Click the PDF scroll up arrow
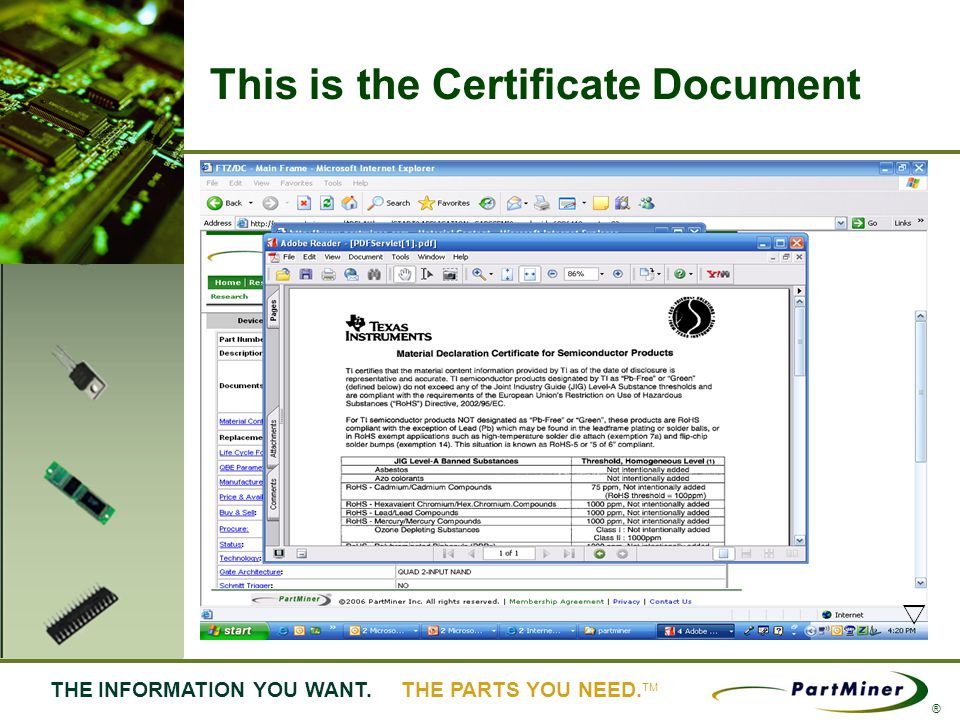This screenshot has width=960, height=720. click(x=800, y=302)
